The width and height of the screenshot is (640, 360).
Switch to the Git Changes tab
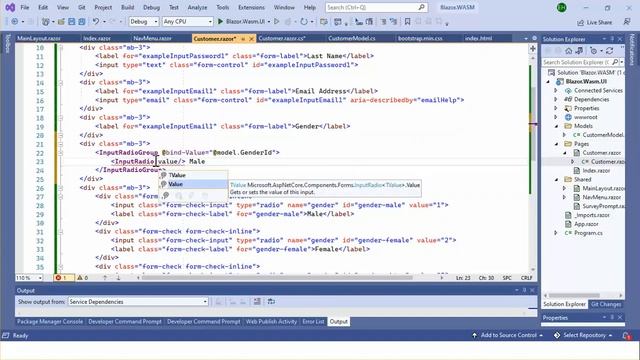click(x=606, y=304)
